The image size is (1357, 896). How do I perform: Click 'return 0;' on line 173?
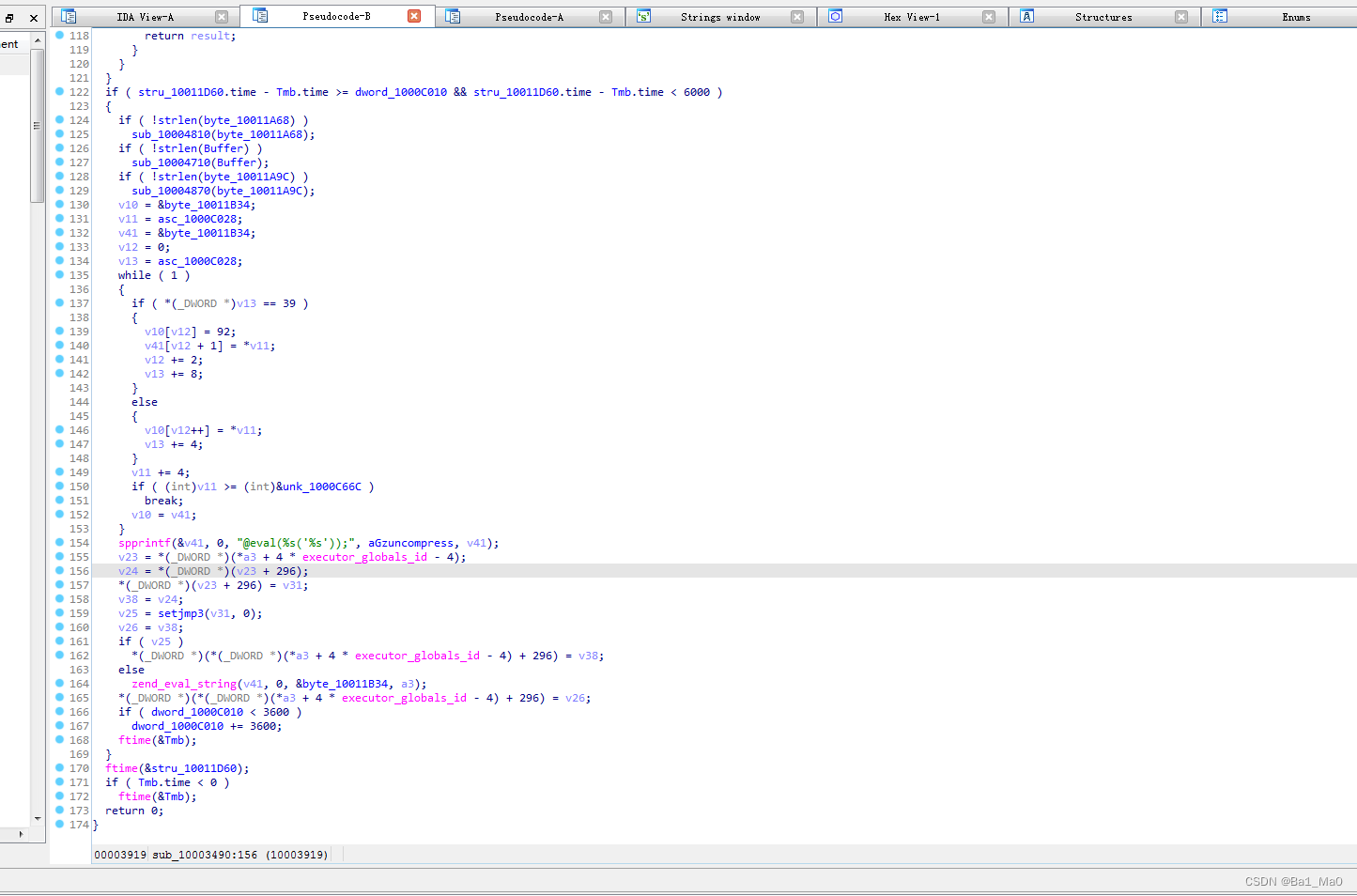(x=134, y=811)
